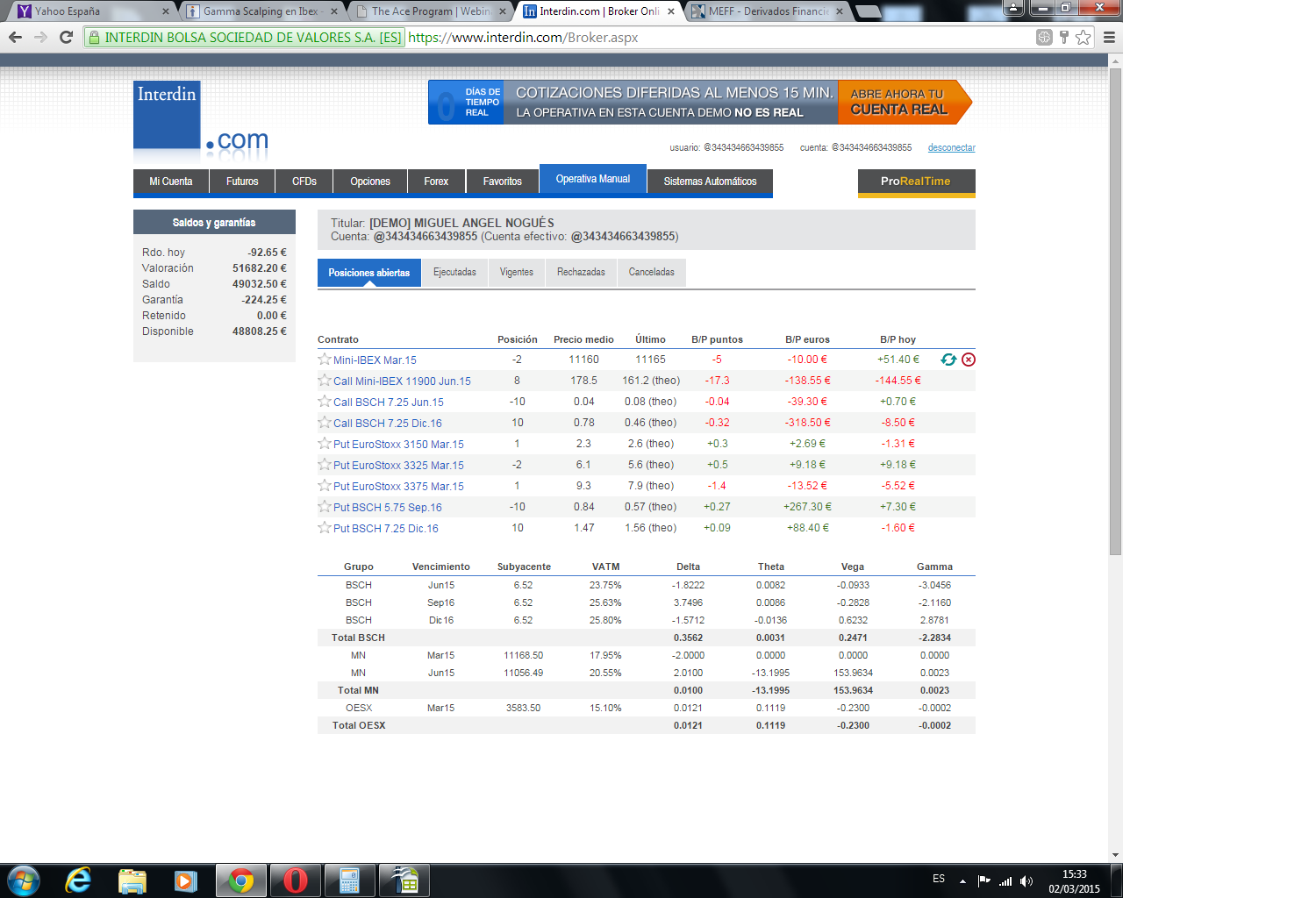Star the Put BSCH 5.75 Sep.16 contract
The width and height of the screenshot is (1316, 898).
(x=325, y=506)
